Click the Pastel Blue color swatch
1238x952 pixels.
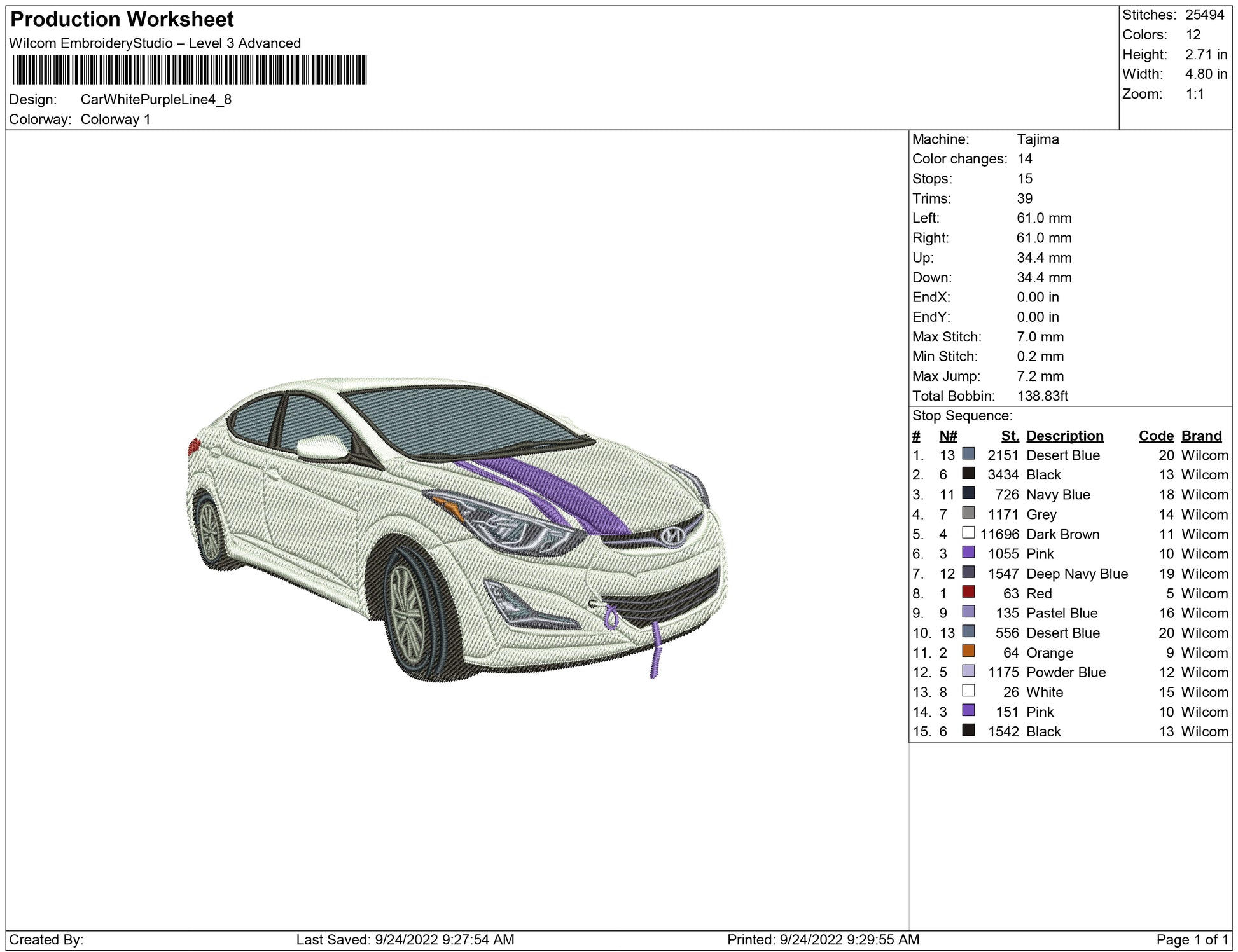pyautogui.click(x=968, y=612)
